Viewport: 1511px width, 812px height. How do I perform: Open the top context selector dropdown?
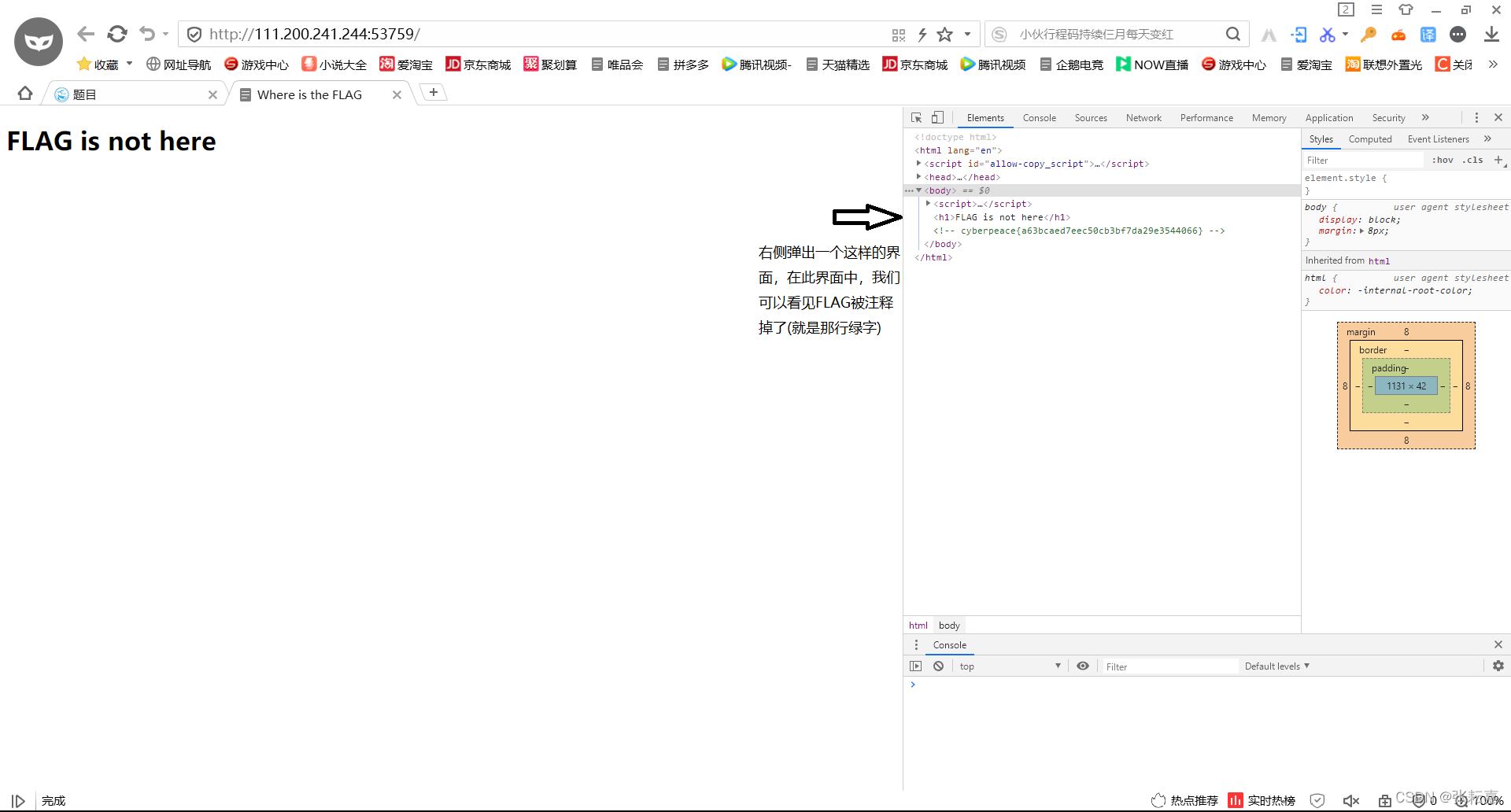tap(1010, 666)
